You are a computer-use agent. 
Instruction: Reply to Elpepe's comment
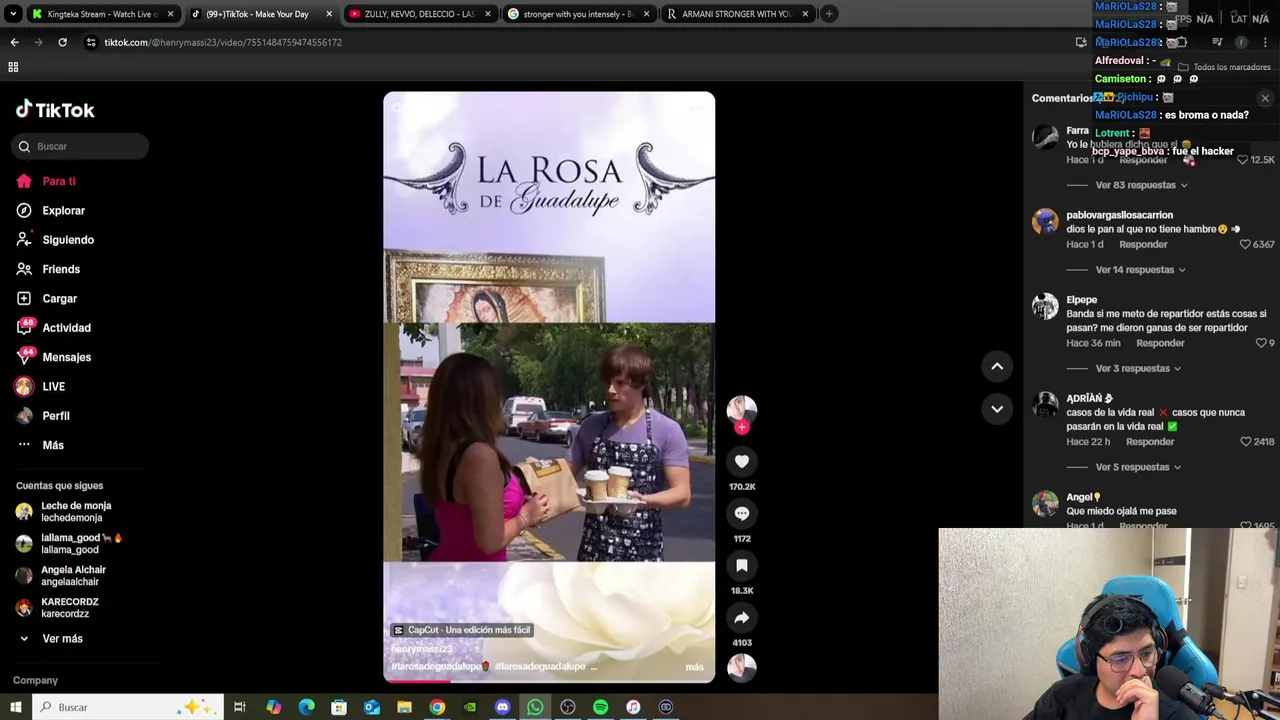pyautogui.click(x=1160, y=343)
